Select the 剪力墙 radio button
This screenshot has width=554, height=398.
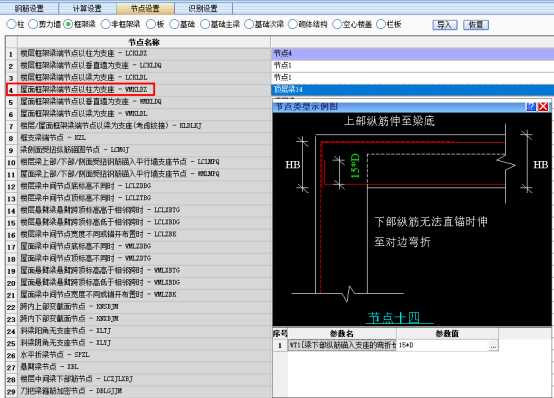(x=33, y=24)
